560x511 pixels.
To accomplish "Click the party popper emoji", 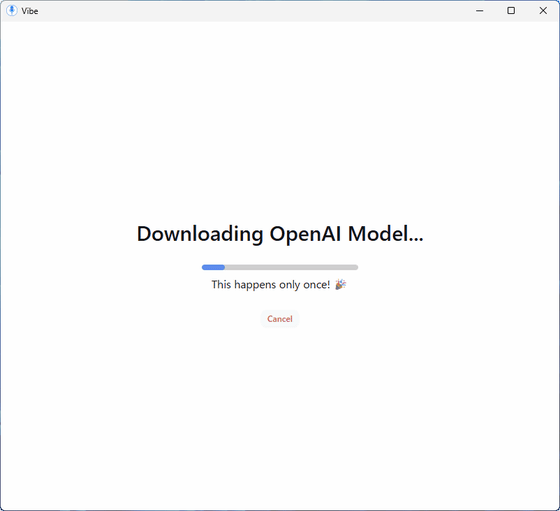I will pyautogui.click(x=340, y=285).
